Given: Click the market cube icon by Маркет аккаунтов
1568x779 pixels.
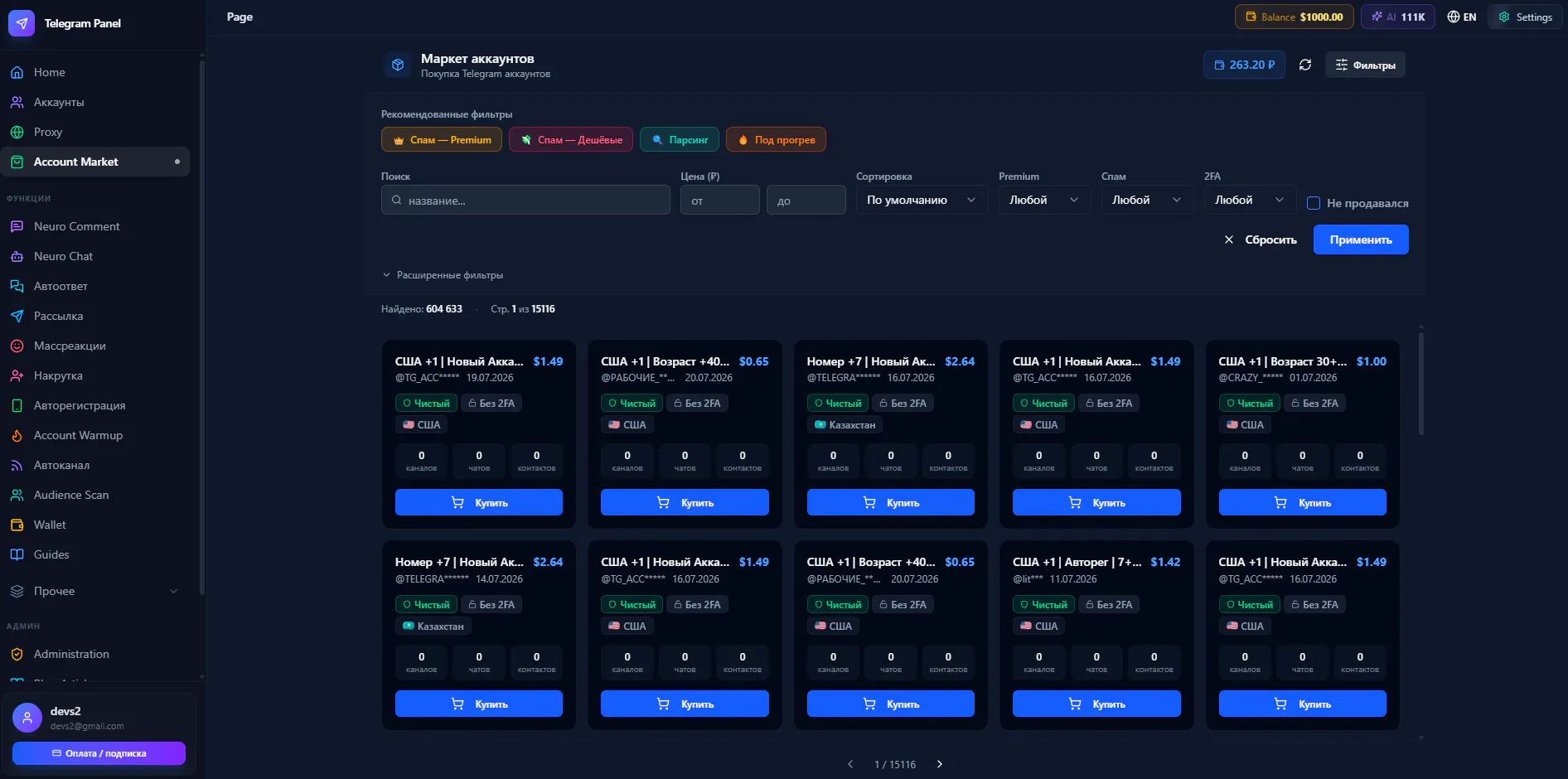Looking at the screenshot, I should click(398, 65).
